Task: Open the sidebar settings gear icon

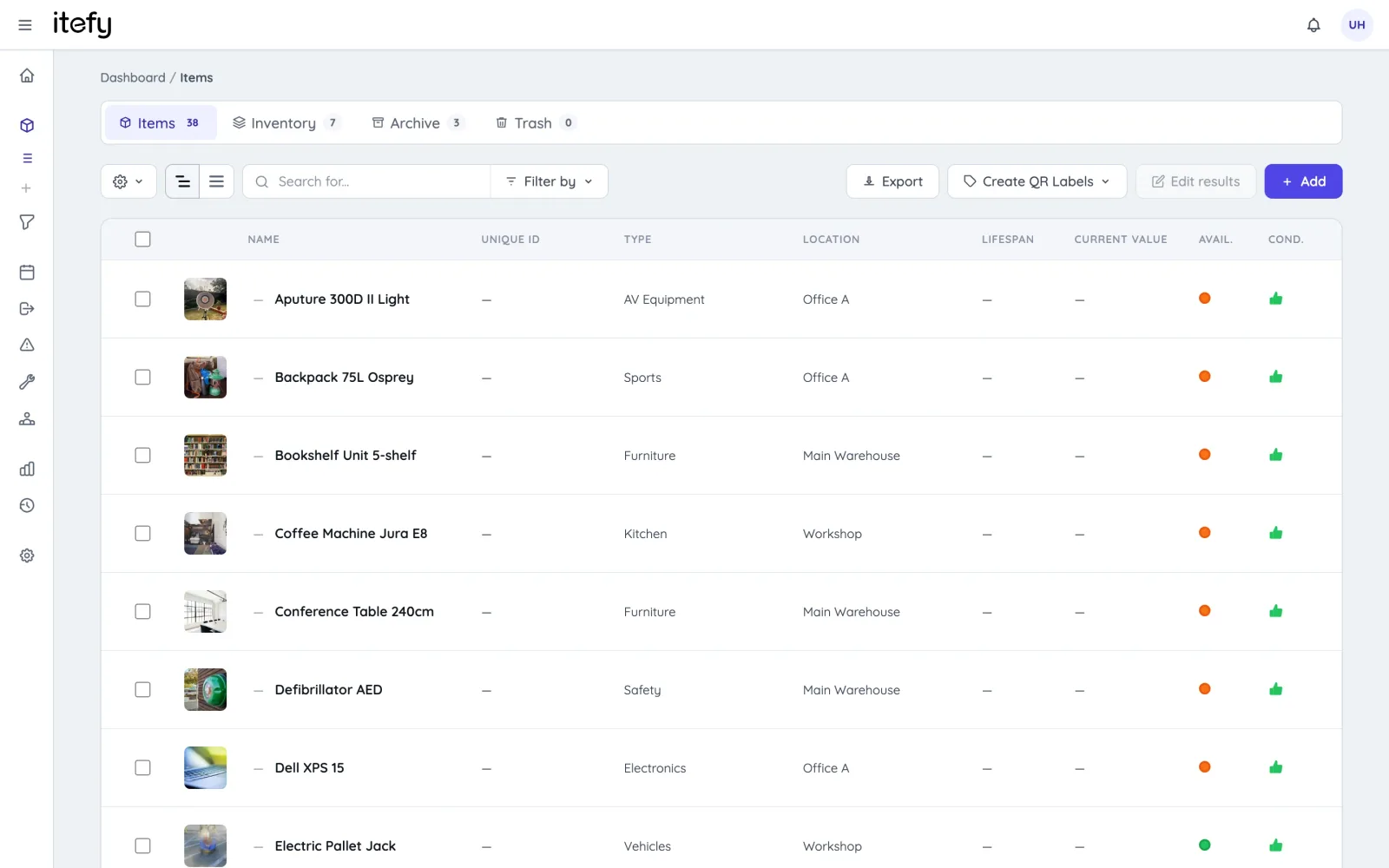Action: pyautogui.click(x=27, y=556)
